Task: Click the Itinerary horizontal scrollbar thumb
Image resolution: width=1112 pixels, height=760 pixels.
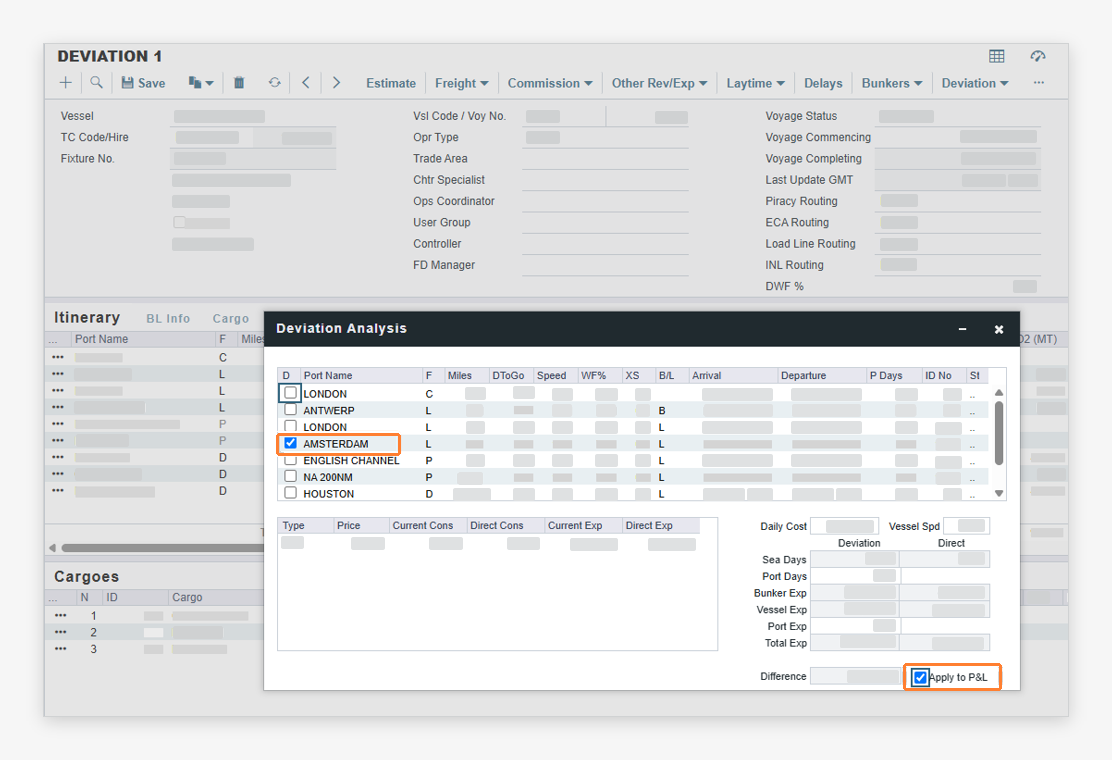Action: tap(162, 548)
